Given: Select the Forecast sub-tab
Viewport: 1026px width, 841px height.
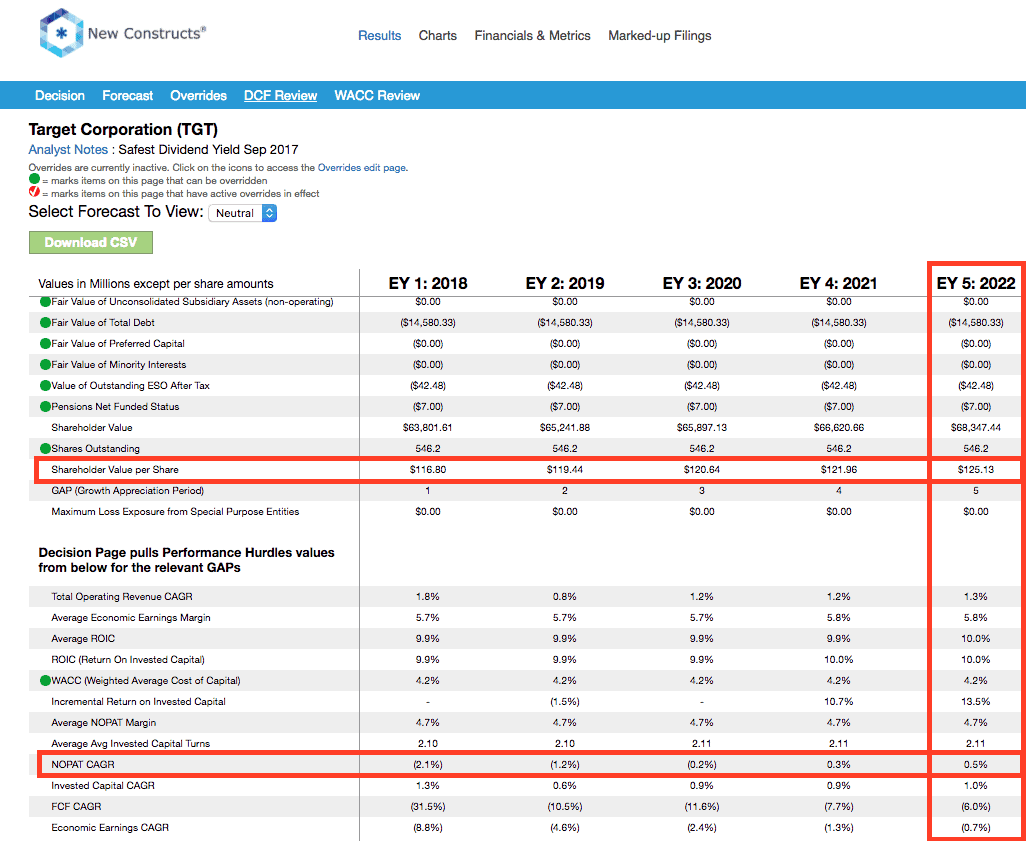Looking at the screenshot, I should coord(128,96).
